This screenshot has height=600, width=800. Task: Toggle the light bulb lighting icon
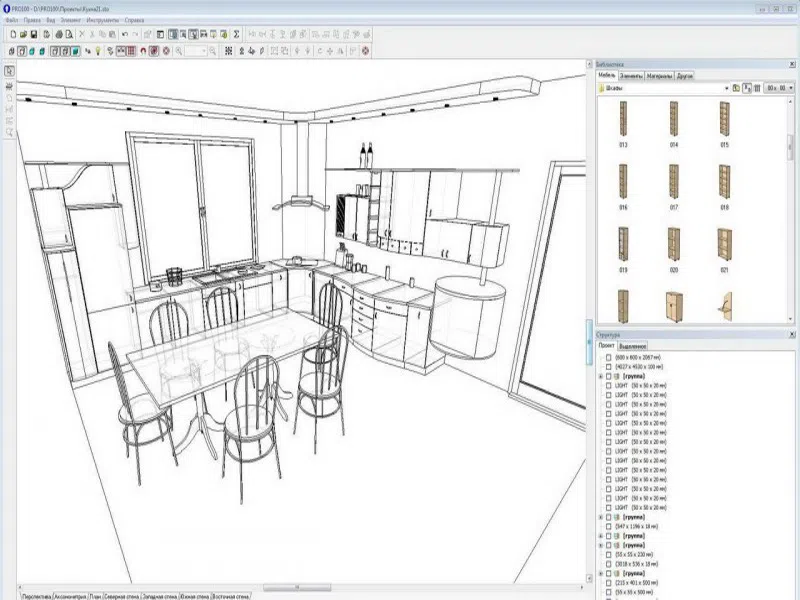(98, 51)
